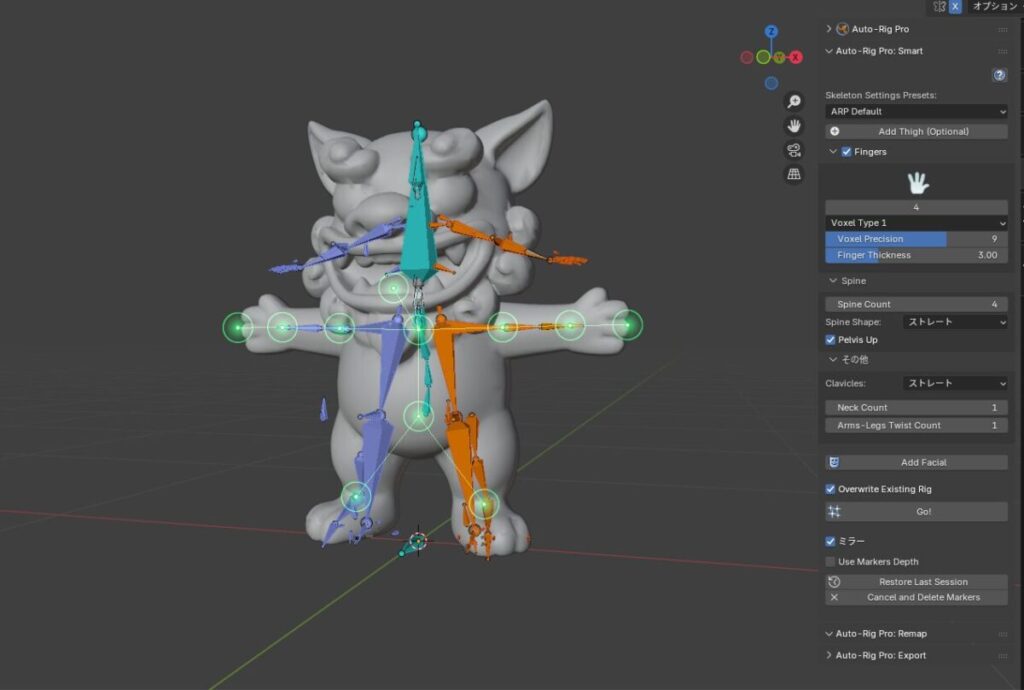Click the X-axis mirror button in header
The image size is (1024, 690).
coord(955,6)
